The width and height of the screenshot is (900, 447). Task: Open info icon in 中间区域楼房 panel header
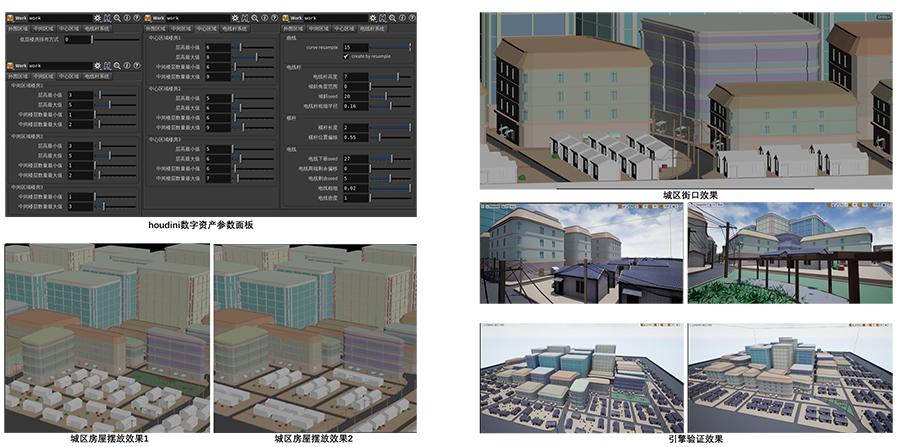pyautogui.click(x=127, y=66)
